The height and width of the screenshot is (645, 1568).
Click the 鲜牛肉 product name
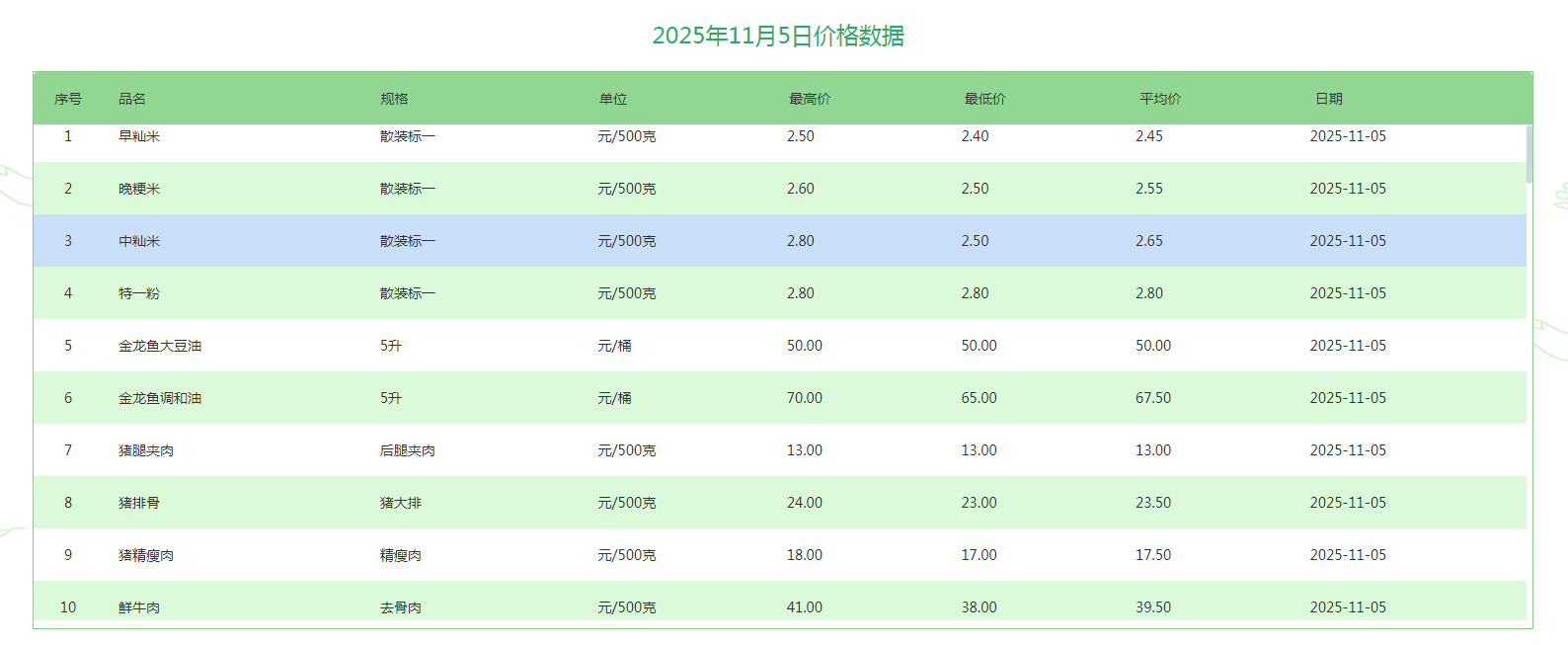(x=139, y=607)
